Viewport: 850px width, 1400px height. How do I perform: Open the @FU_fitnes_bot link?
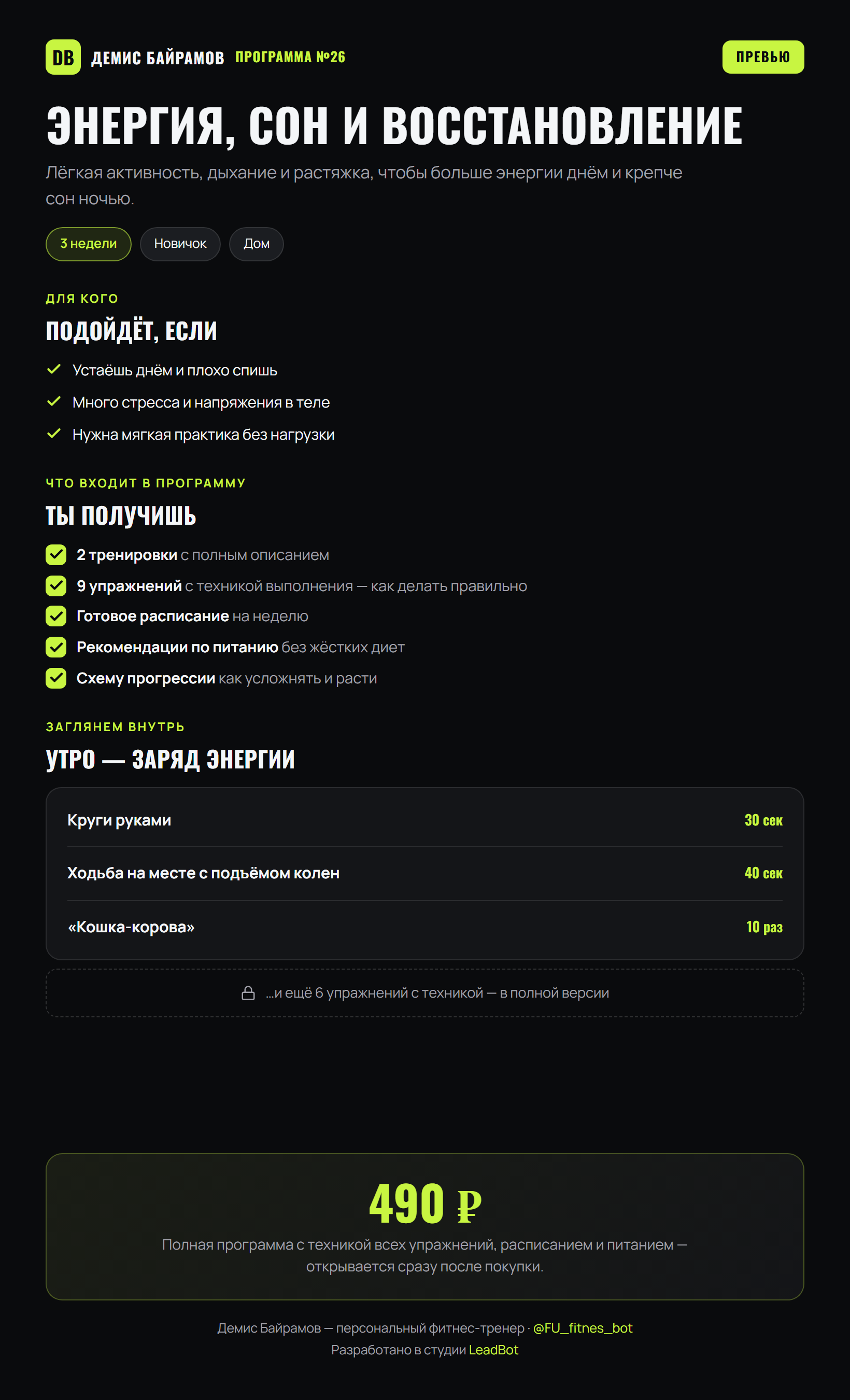[x=583, y=1328]
